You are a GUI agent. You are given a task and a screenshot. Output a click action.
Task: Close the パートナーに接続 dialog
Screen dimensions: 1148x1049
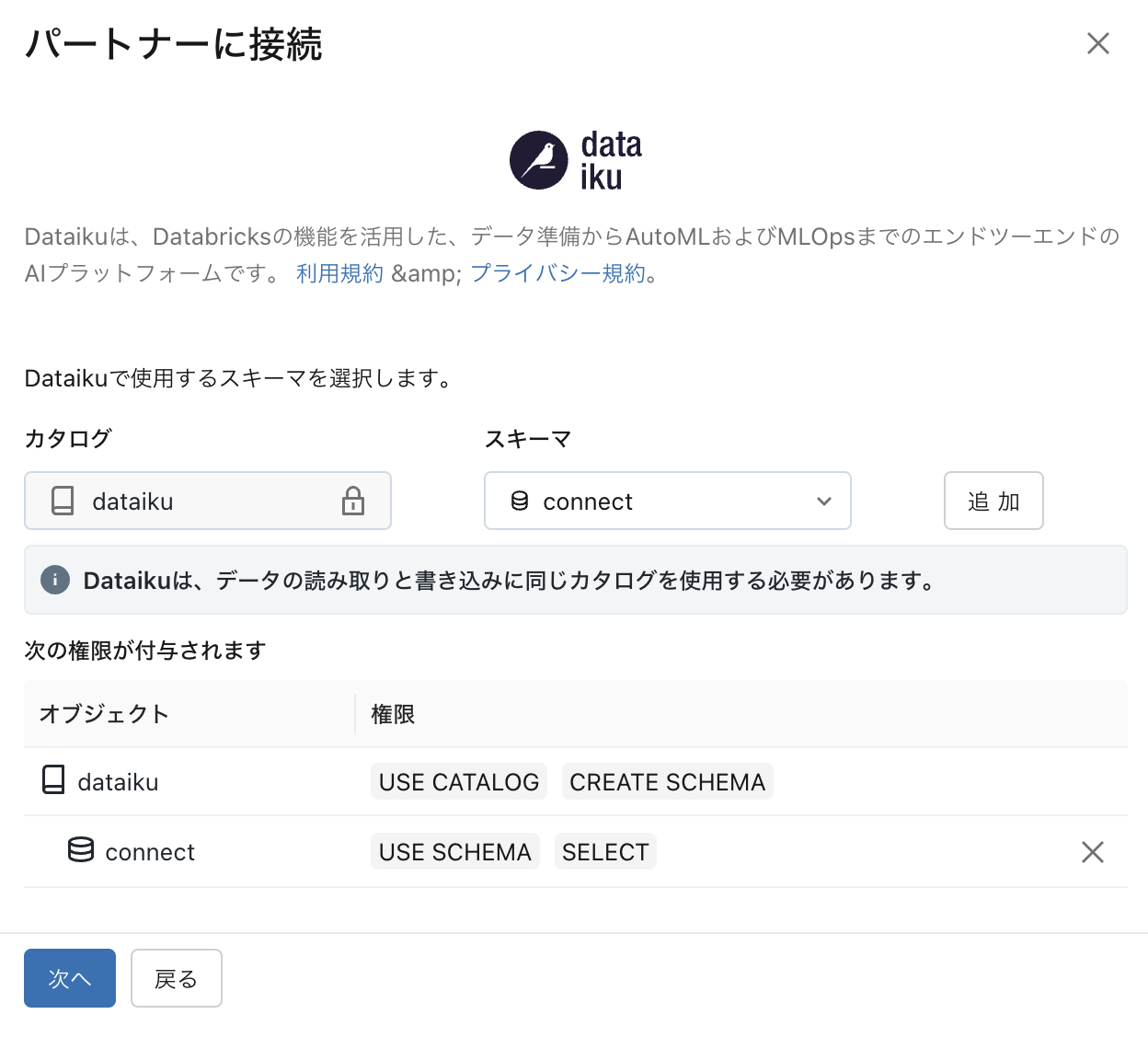point(1098,43)
